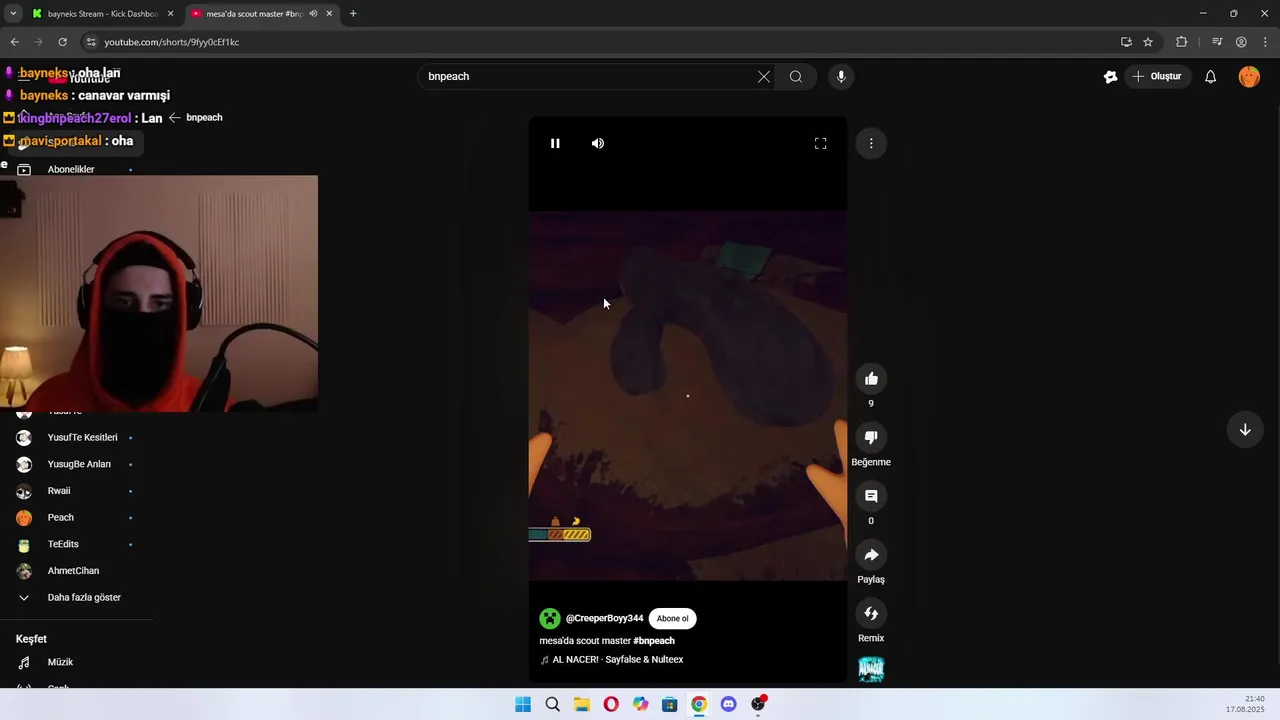Select the mesa'da scout master YouTube tab
Screen dimensions: 1280x720
tap(254, 14)
